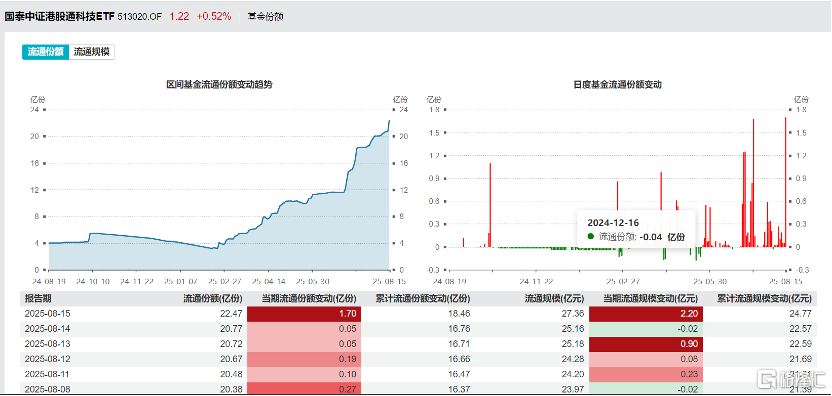The image size is (832, 396).
Task: Click the 24-10-10 label on the trend chart axis
Action: click(93, 281)
